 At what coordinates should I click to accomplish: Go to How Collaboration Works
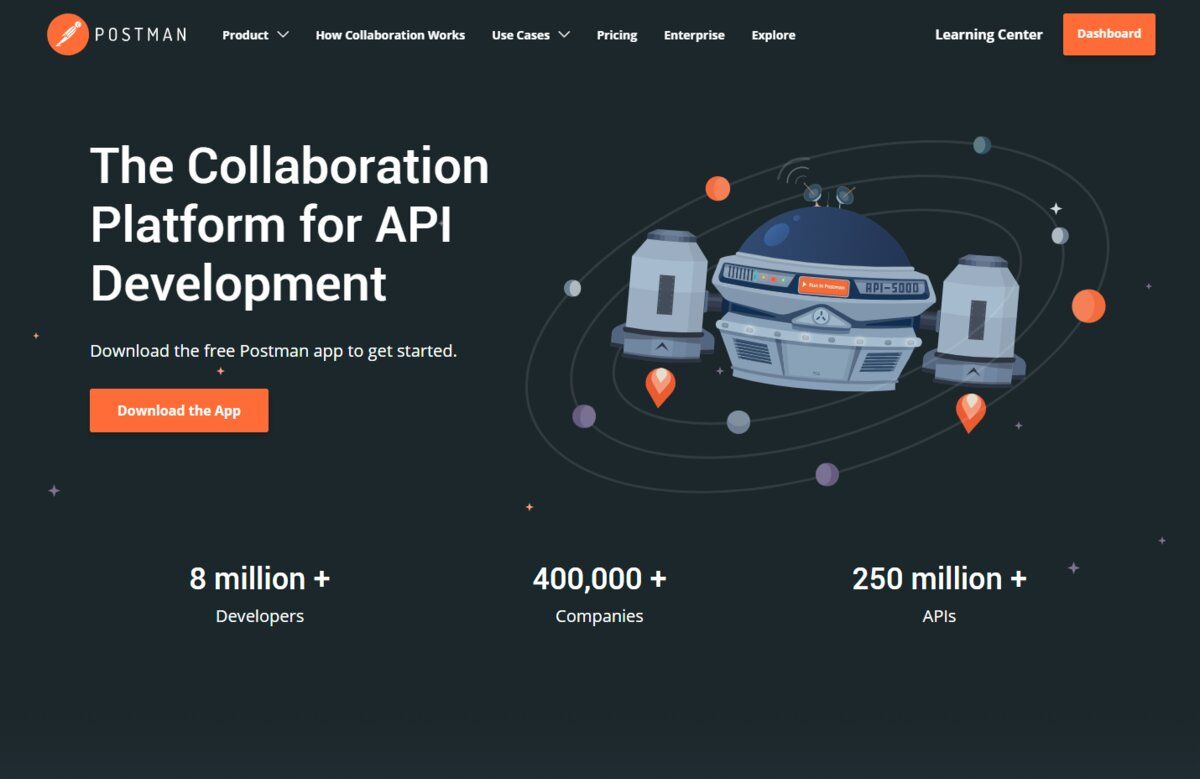390,35
